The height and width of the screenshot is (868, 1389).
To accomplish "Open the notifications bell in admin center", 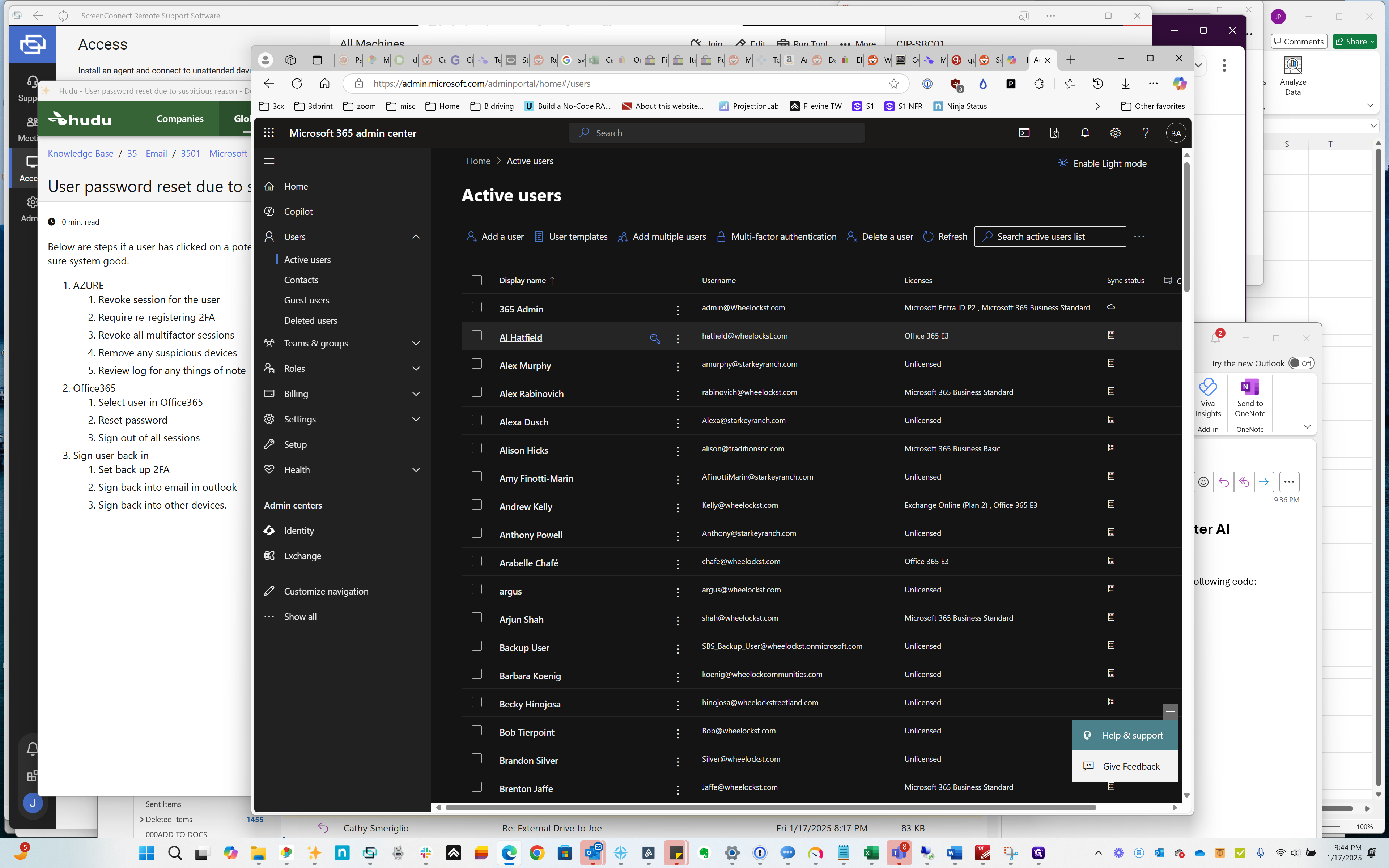I will click(x=1085, y=133).
